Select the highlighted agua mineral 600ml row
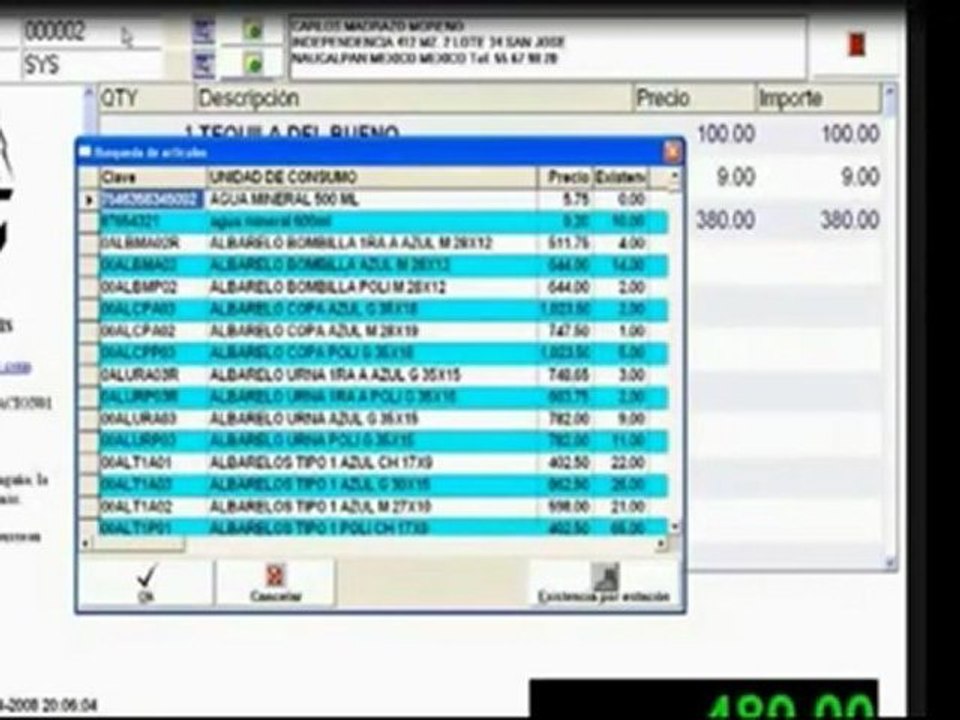 [383, 222]
